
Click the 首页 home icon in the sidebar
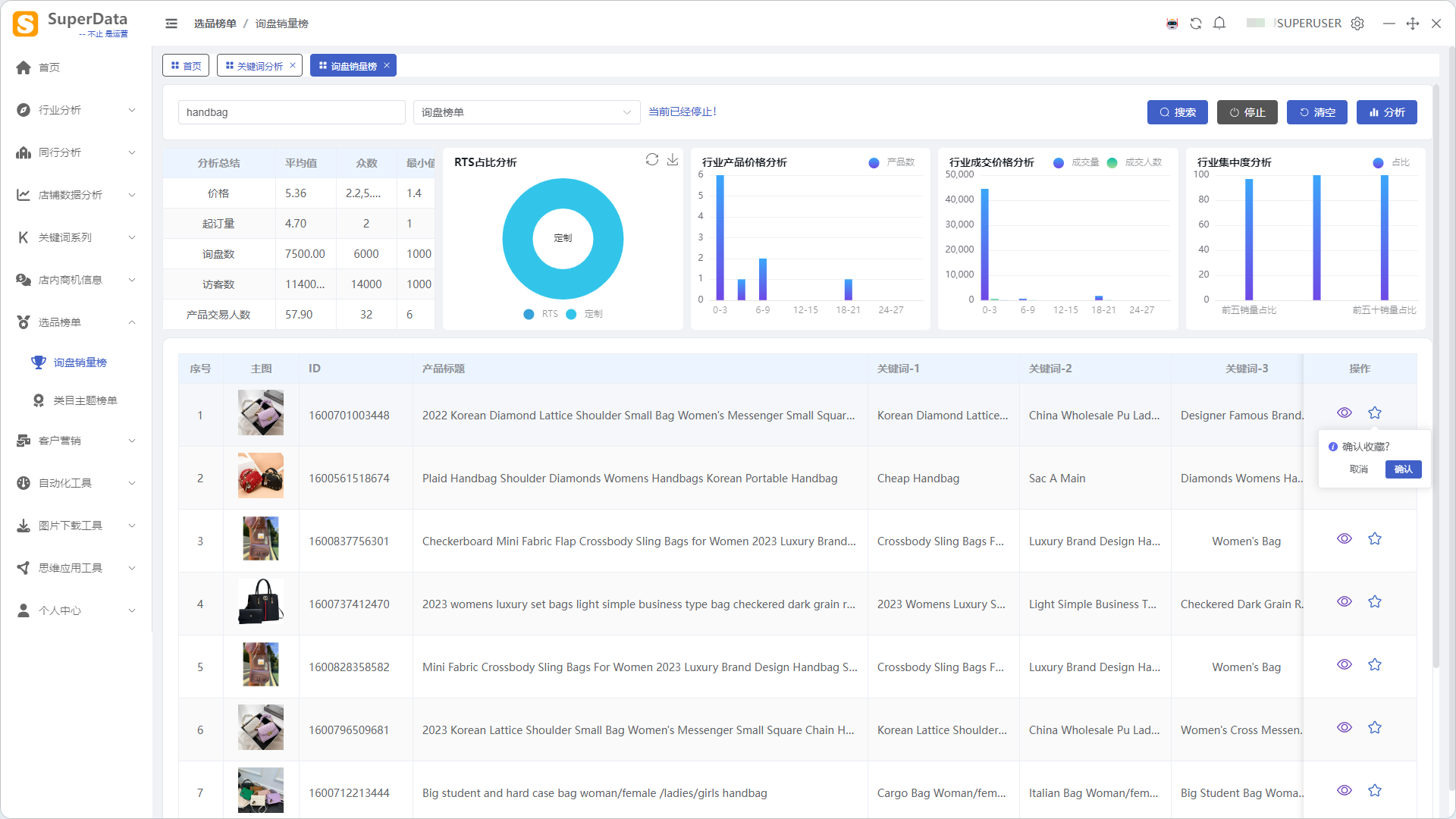click(24, 67)
